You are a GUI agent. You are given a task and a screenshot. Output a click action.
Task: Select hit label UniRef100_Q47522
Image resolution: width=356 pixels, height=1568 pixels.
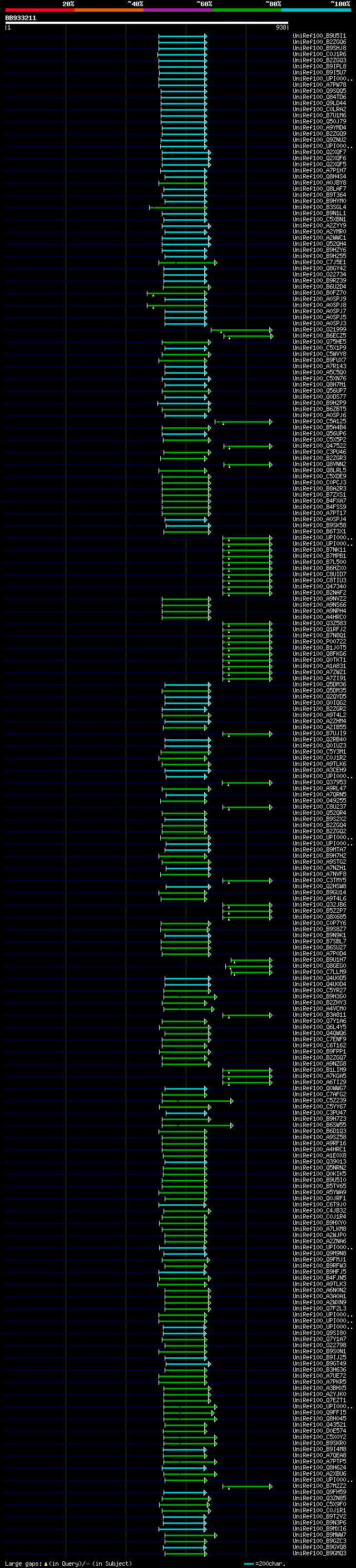pos(319,446)
